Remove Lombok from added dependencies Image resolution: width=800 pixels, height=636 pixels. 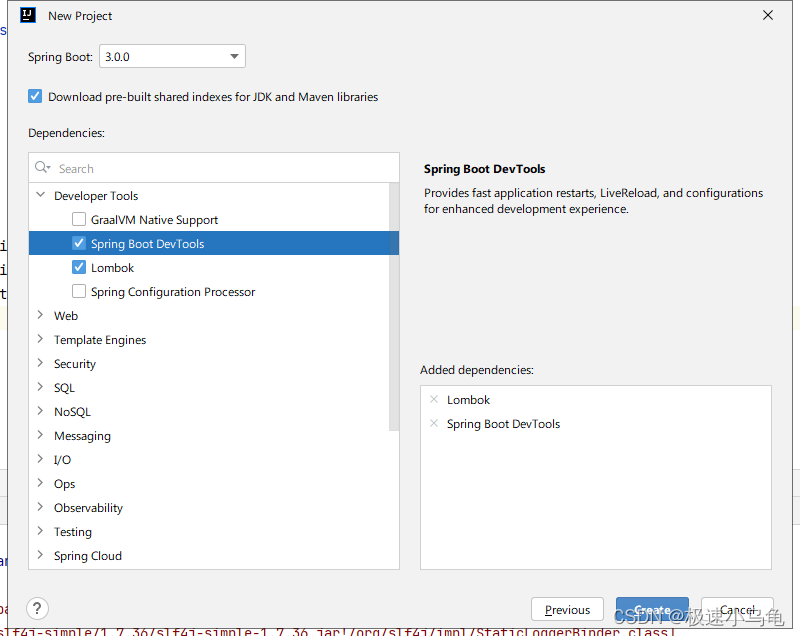[x=434, y=399]
